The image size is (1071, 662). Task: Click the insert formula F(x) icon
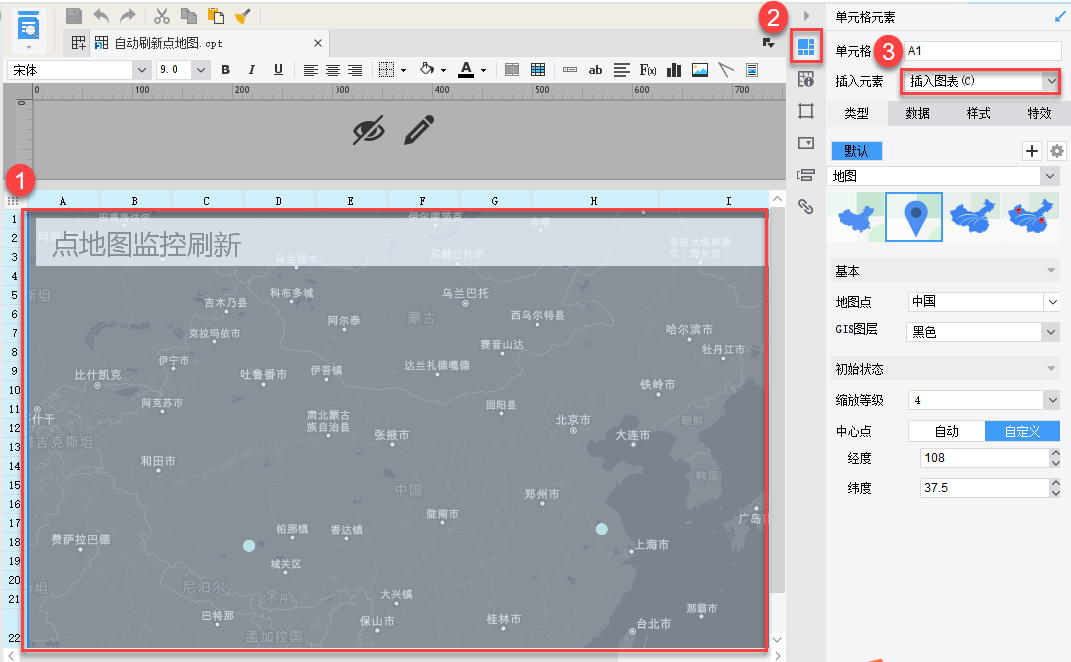[648, 70]
